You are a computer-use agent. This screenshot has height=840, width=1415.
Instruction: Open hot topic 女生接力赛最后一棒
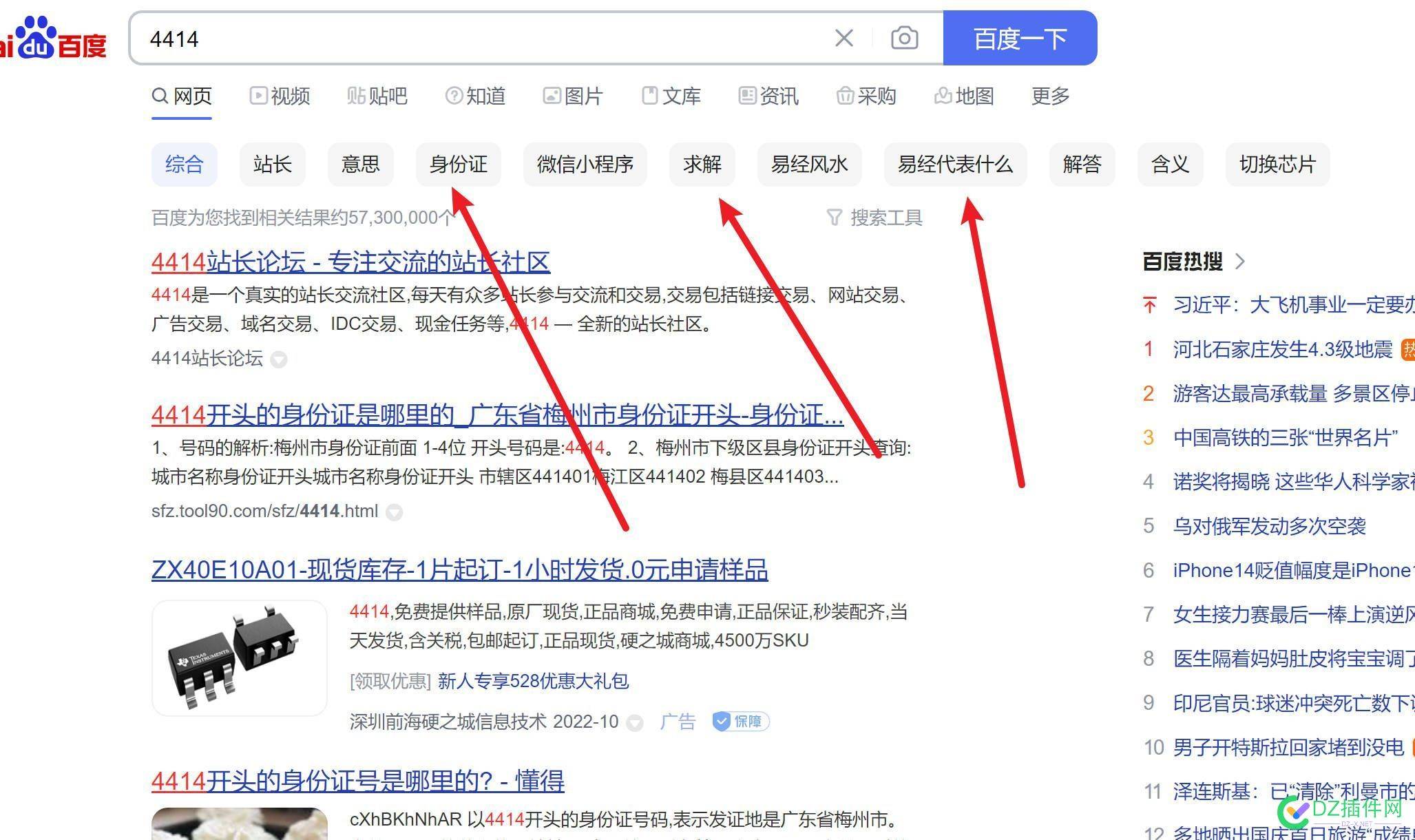tap(1294, 615)
